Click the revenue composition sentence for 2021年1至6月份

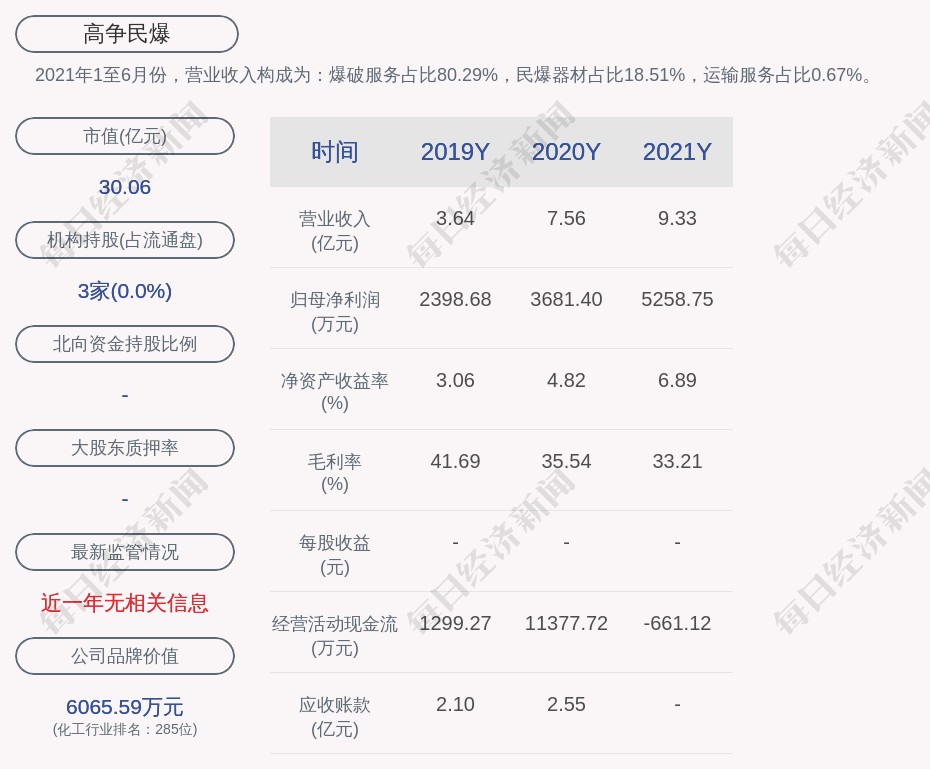point(454,75)
